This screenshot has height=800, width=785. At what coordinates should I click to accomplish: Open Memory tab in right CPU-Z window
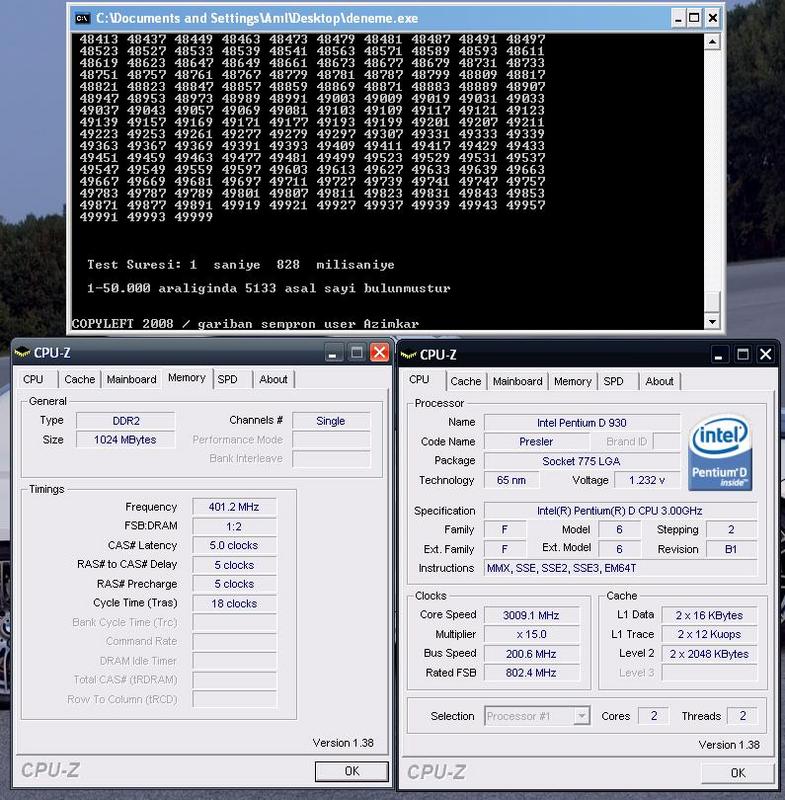click(x=573, y=381)
